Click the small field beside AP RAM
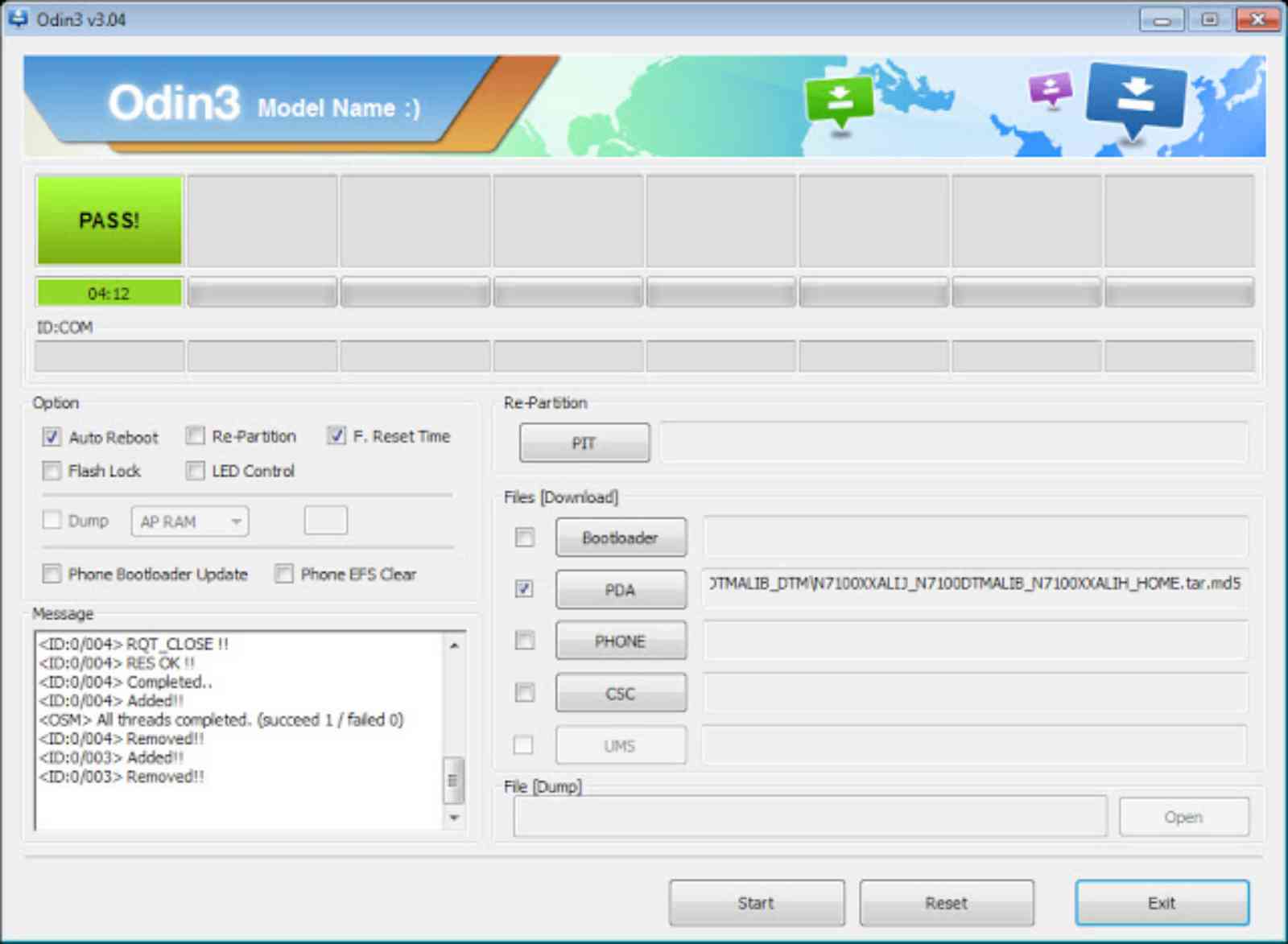 pyautogui.click(x=326, y=520)
